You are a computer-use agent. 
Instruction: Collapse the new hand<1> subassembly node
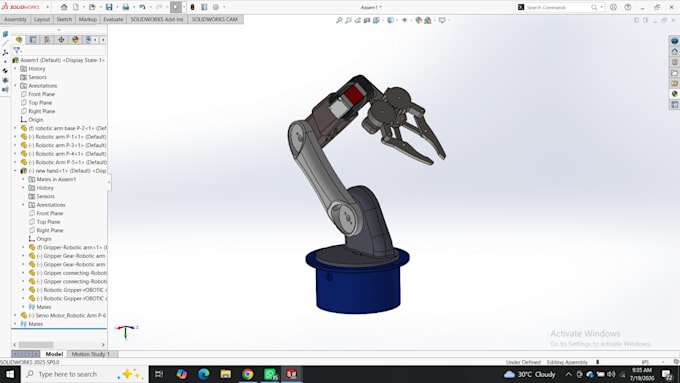(15, 171)
